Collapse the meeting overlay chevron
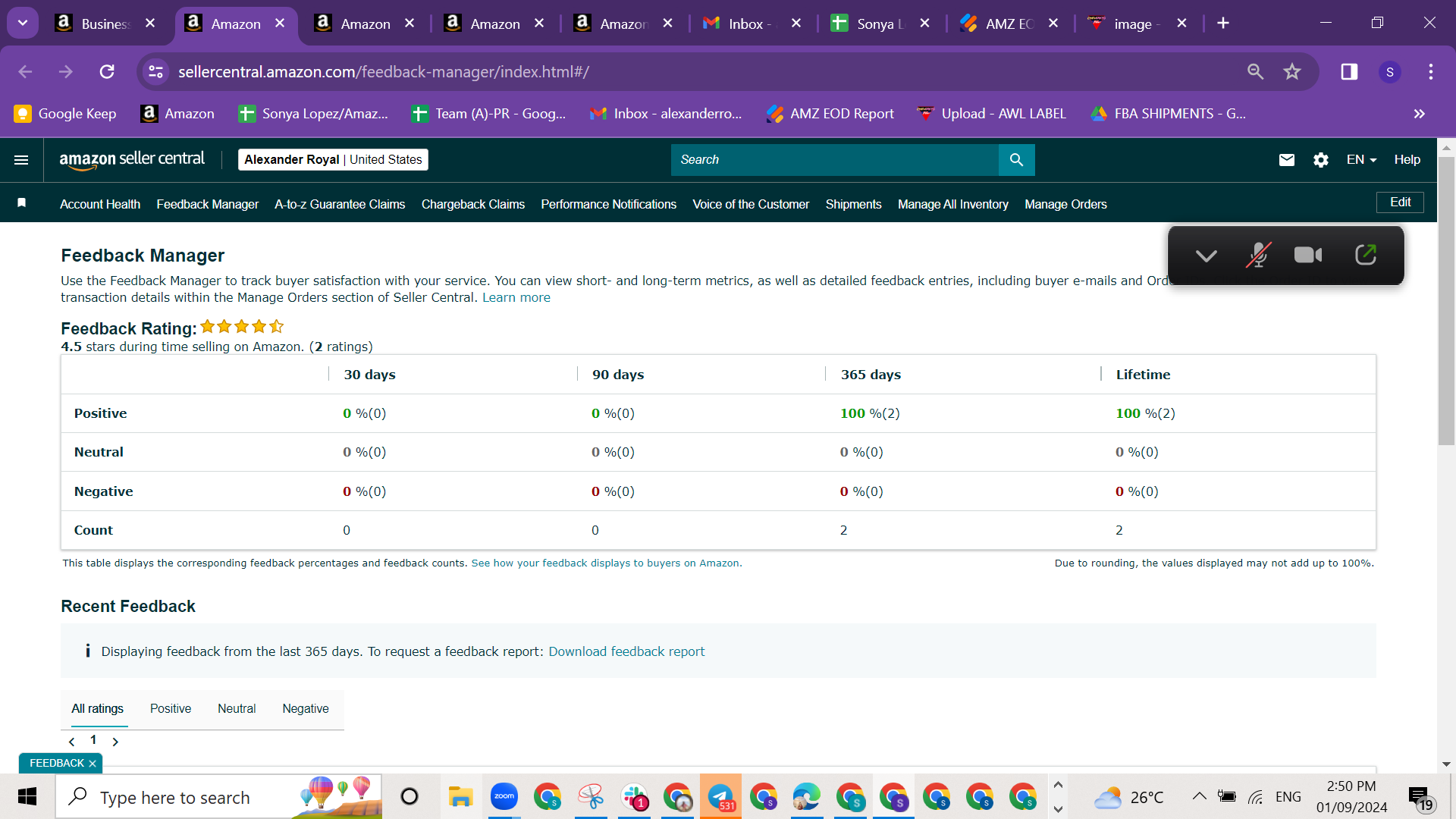The width and height of the screenshot is (1456, 819). 1206,256
